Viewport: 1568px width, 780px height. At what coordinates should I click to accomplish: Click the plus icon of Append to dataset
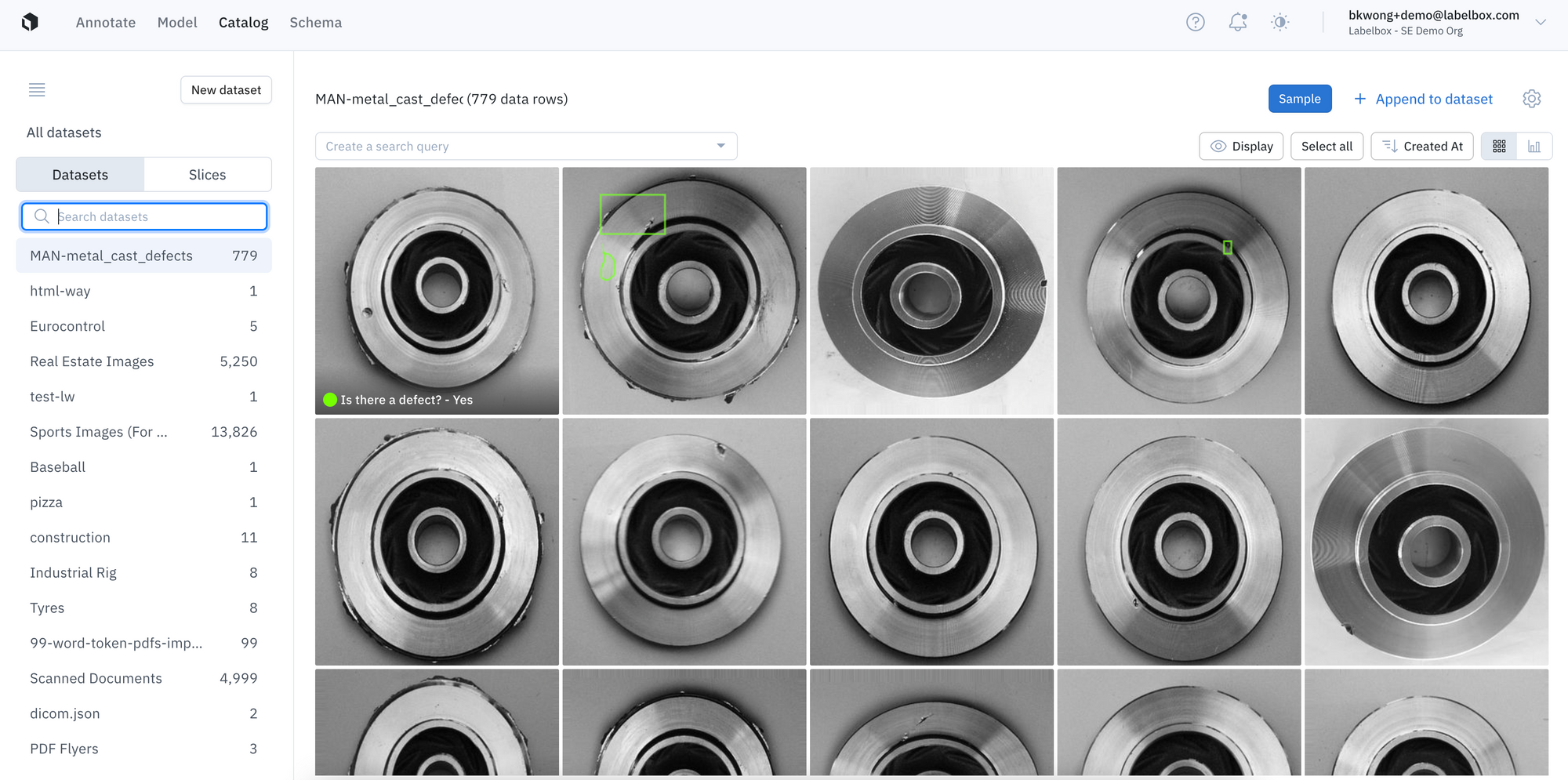point(1360,99)
